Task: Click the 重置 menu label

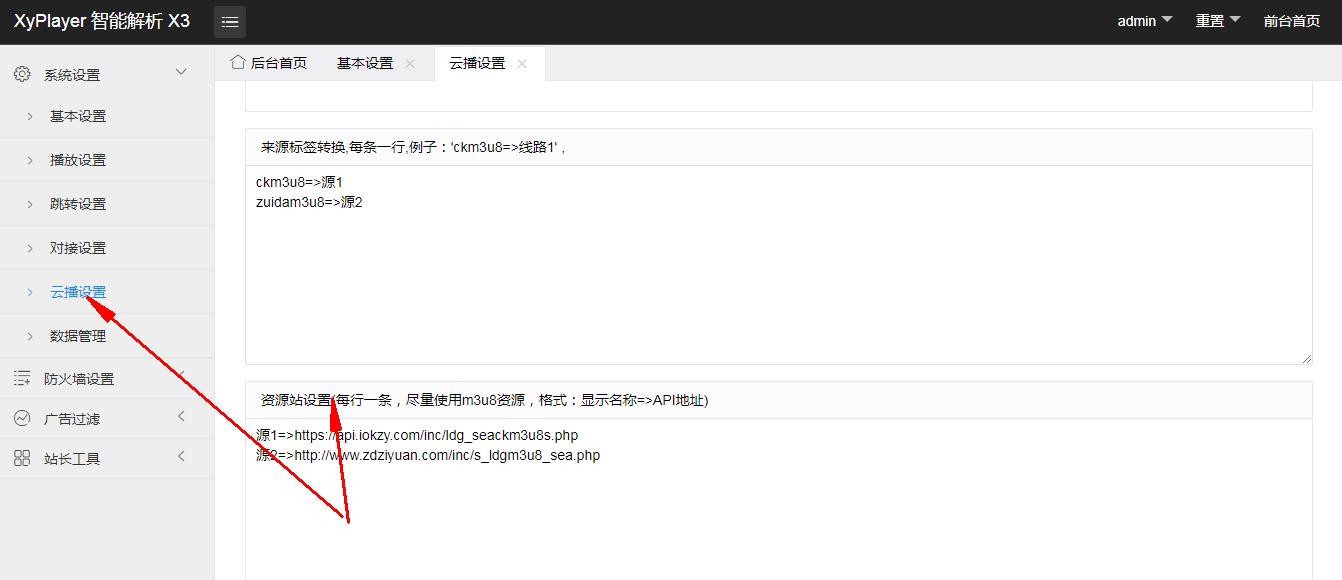Action: pyautogui.click(x=1210, y=21)
